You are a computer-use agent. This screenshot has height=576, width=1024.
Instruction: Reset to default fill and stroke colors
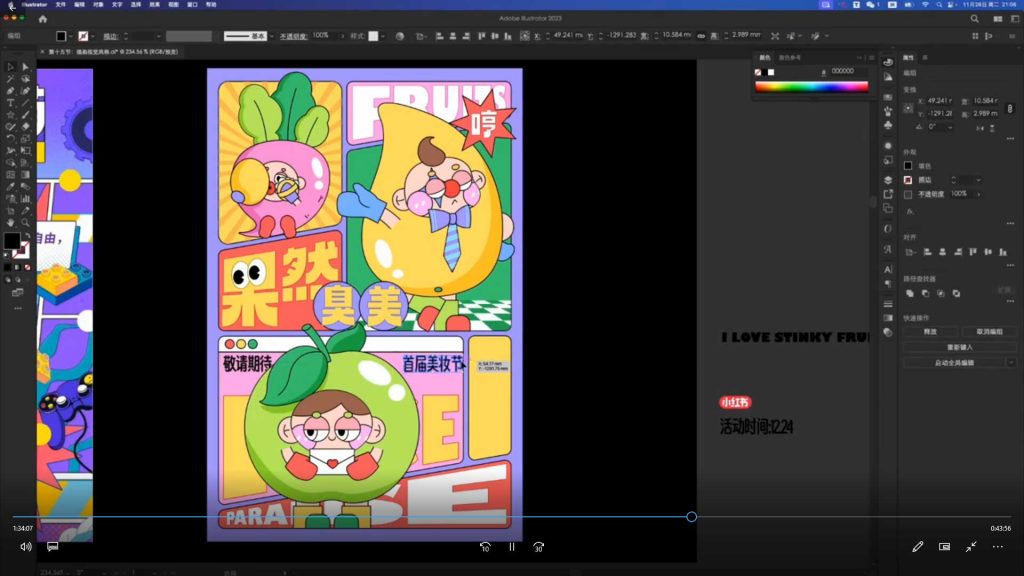(x=5, y=255)
